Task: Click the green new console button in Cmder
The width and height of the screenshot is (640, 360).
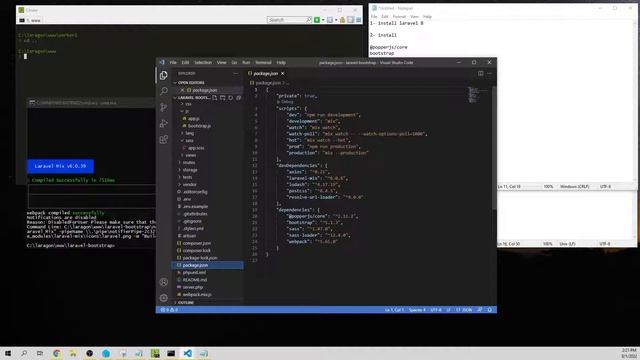Action: 317,20
